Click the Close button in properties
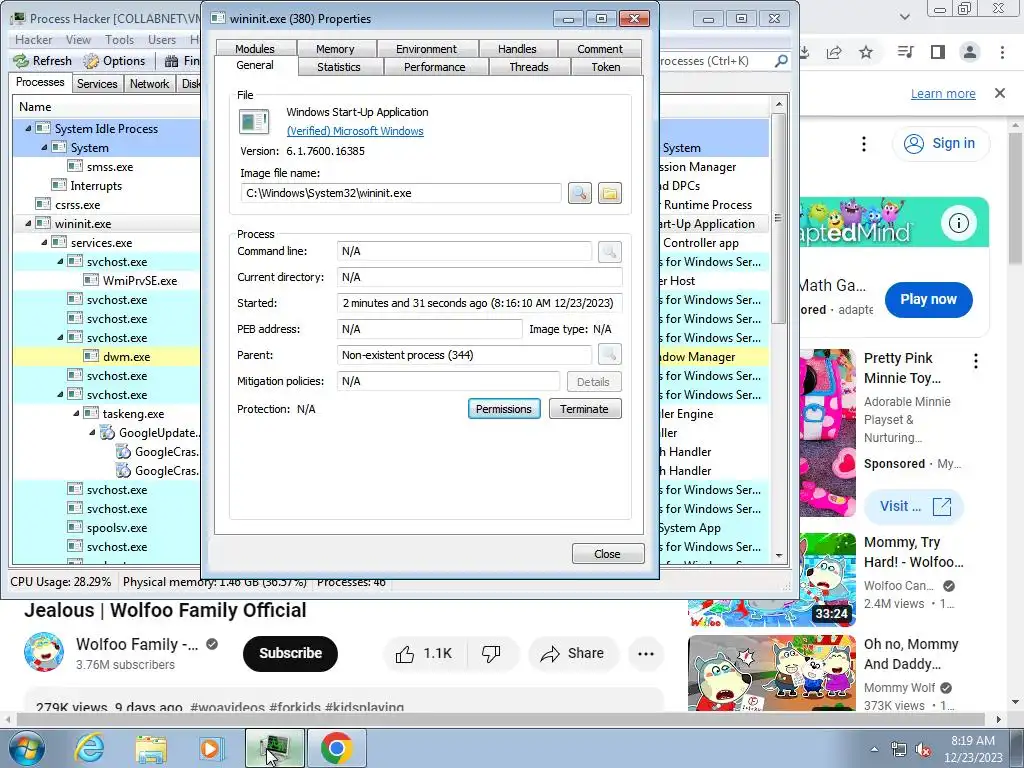Image resolution: width=1024 pixels, height=768 pixels. point(607,554)
